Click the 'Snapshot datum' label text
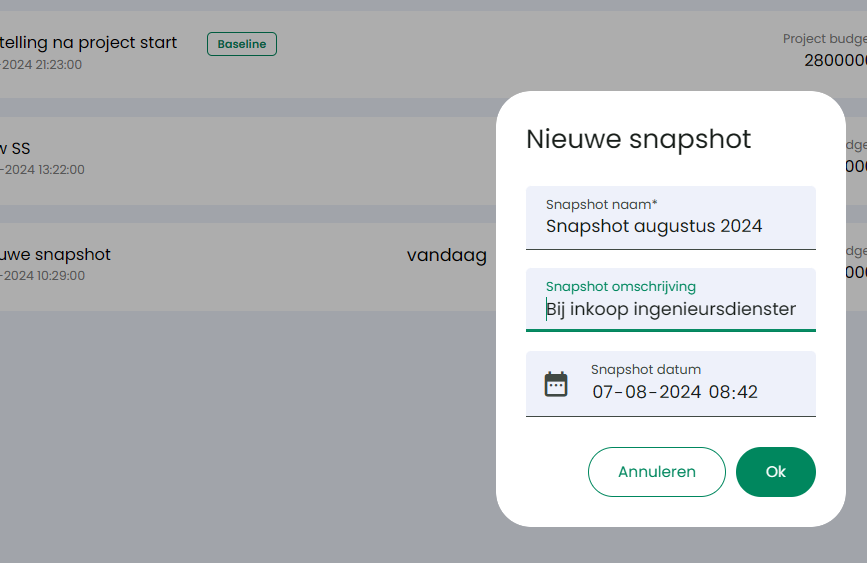Viewport: 867px width, 563px height. click(645, 369)
